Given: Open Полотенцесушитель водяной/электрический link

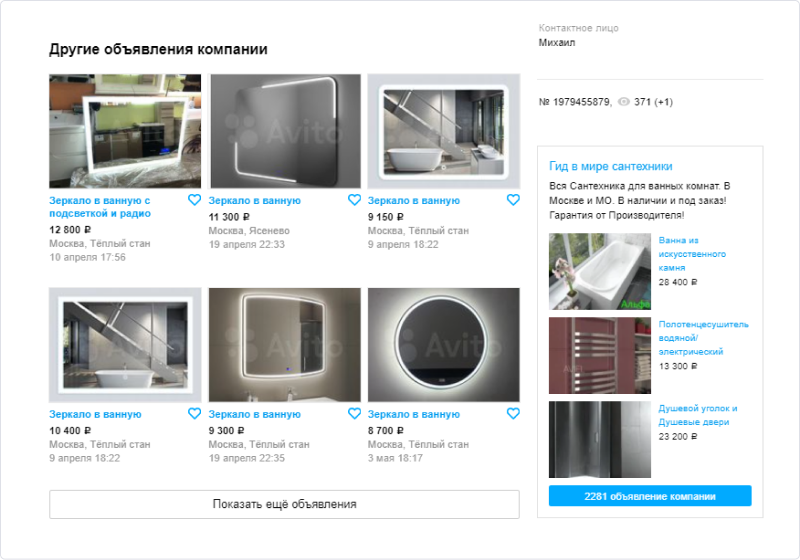Looking at the screenshot, I should [703, 338].
